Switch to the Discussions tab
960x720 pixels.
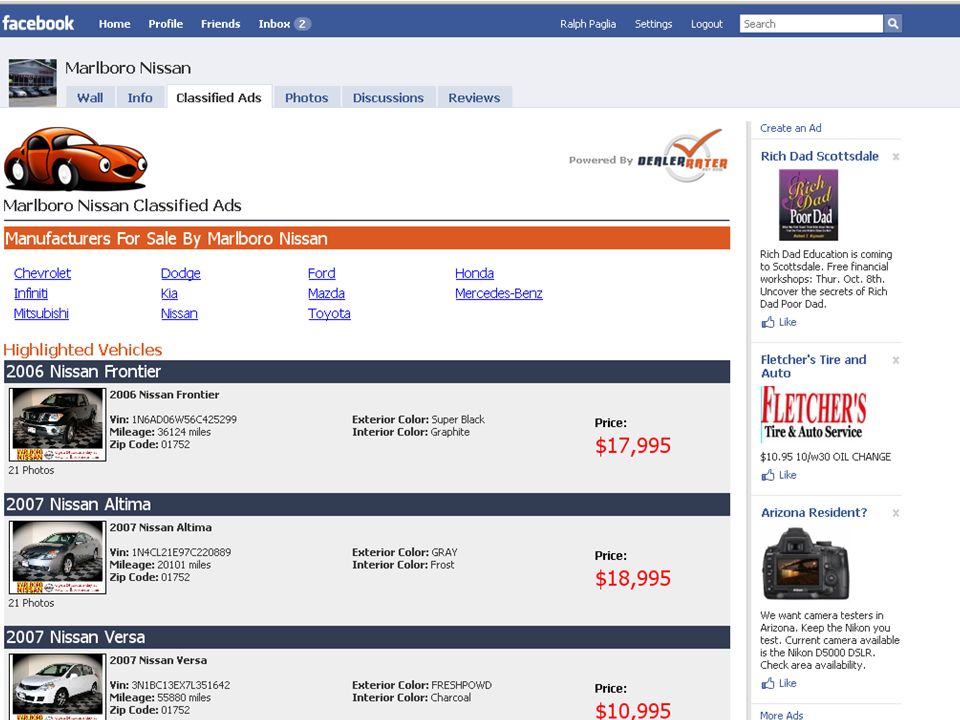[x=388, y=97]
